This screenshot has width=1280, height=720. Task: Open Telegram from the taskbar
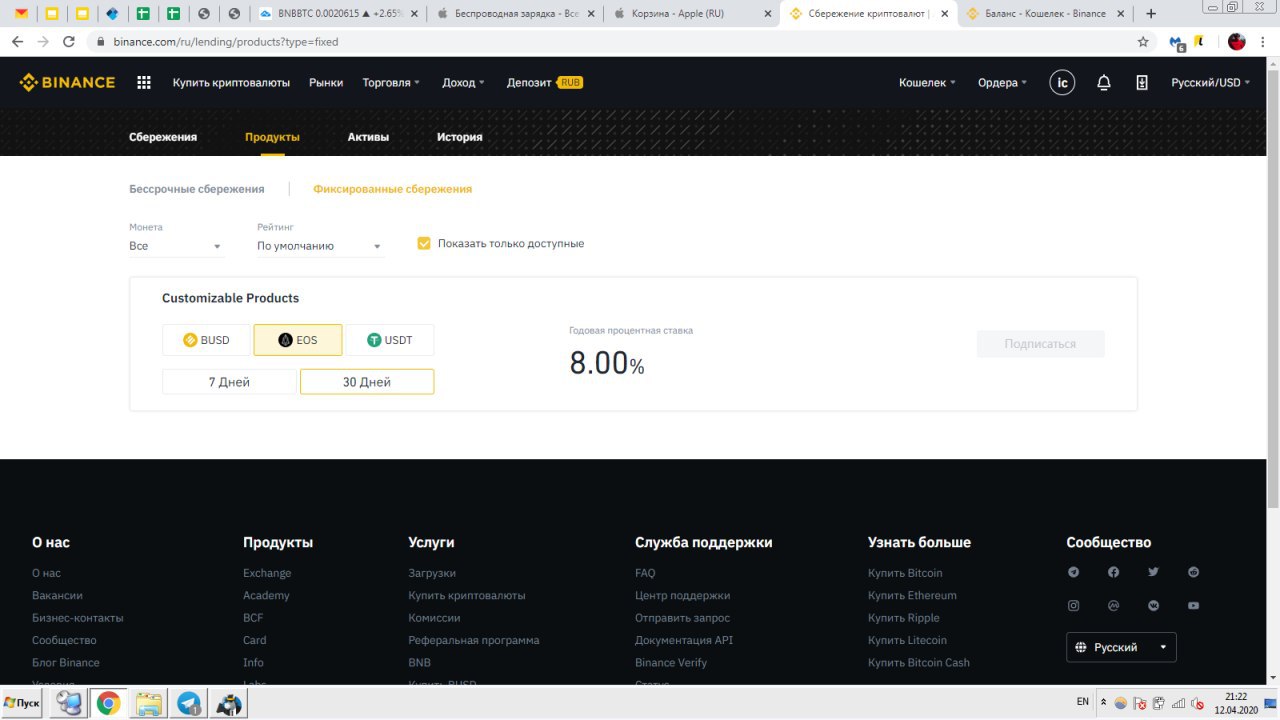point(188,704)
